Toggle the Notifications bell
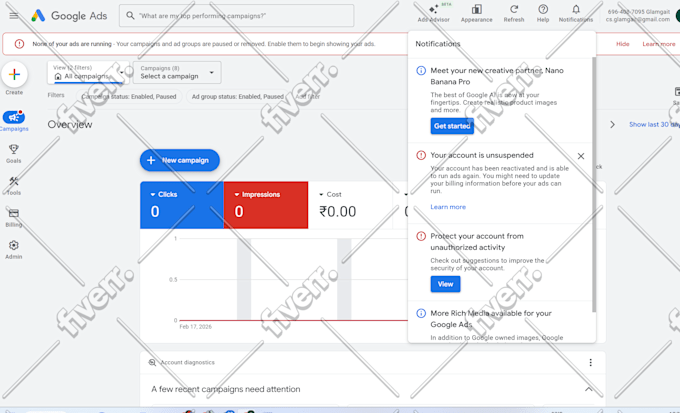 (575, 13)
